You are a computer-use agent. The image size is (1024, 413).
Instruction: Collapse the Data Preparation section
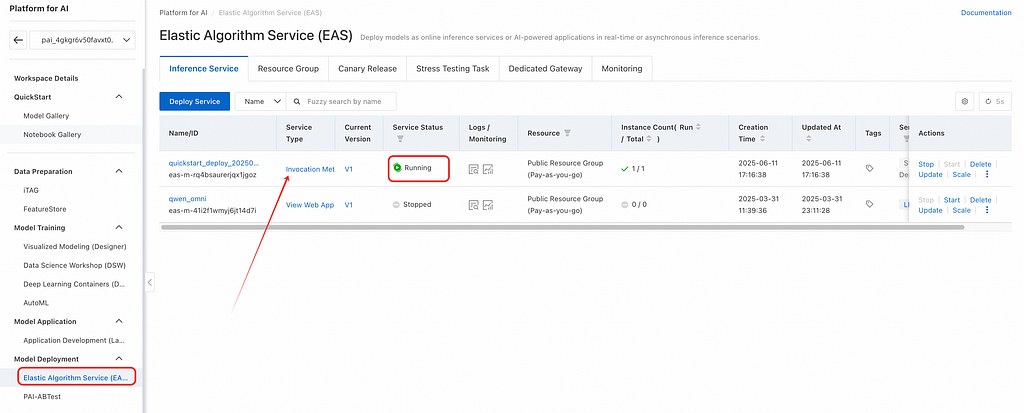coord(119,171)
